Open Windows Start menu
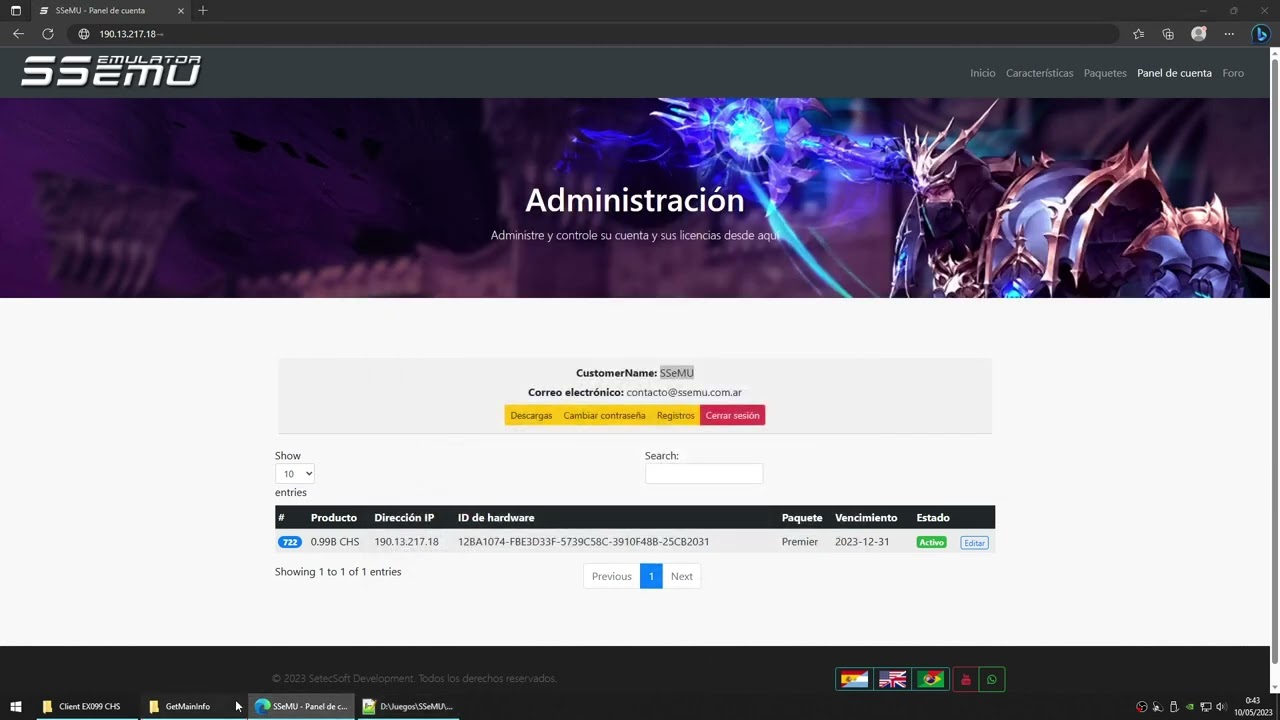Screen dimensions: 1280x720 coord(15,706)
